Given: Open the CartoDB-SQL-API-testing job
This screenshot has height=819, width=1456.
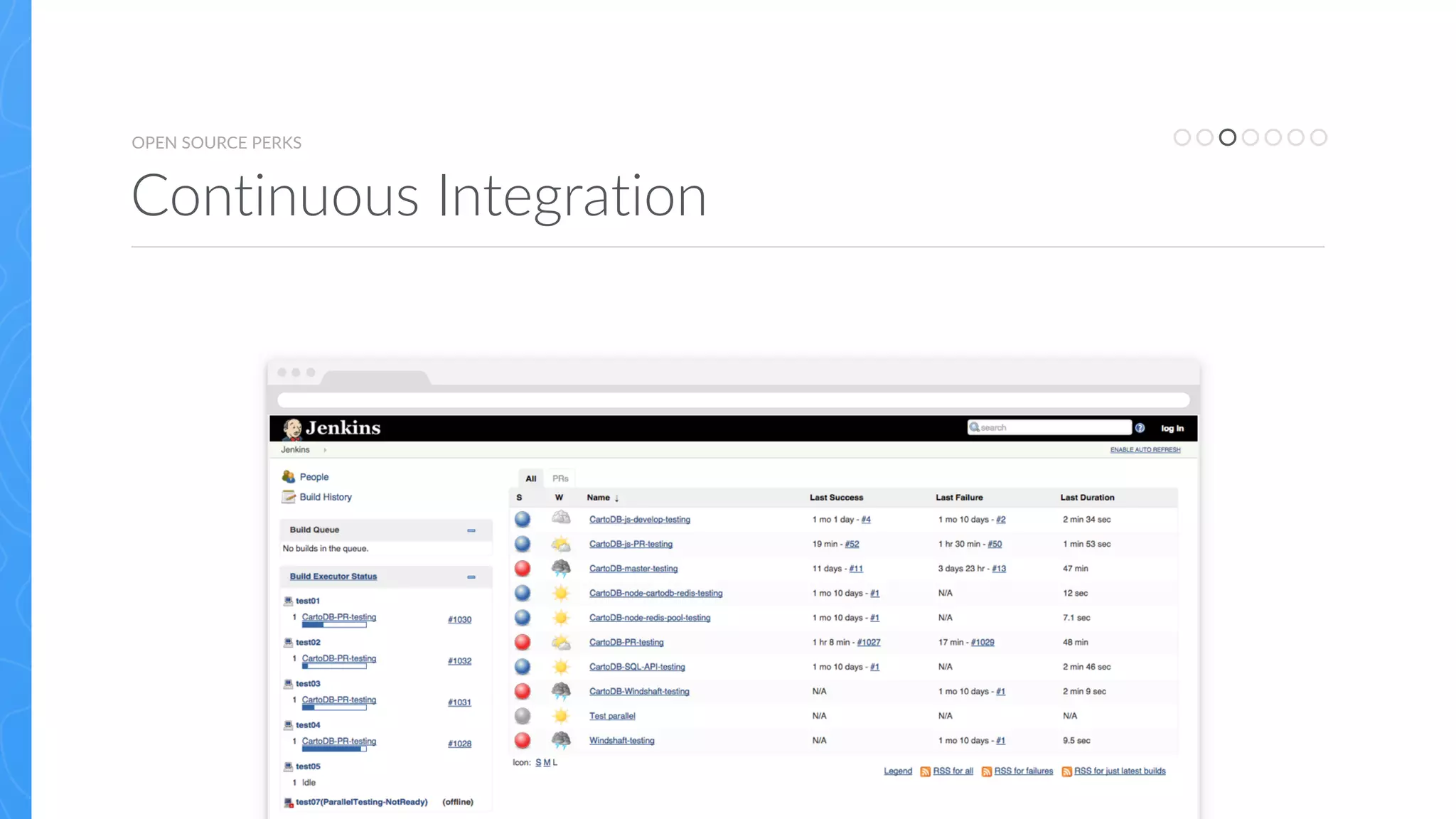Looking at the screenshot, I should (637, 667).
